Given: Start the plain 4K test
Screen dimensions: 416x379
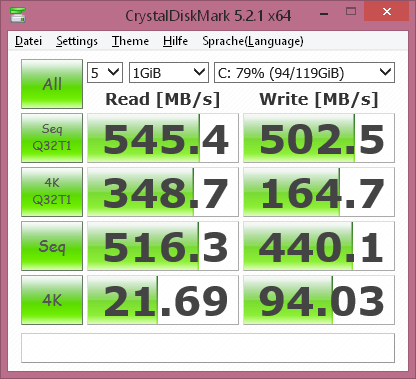Looking at the screenshot, I should coord(52,300).
